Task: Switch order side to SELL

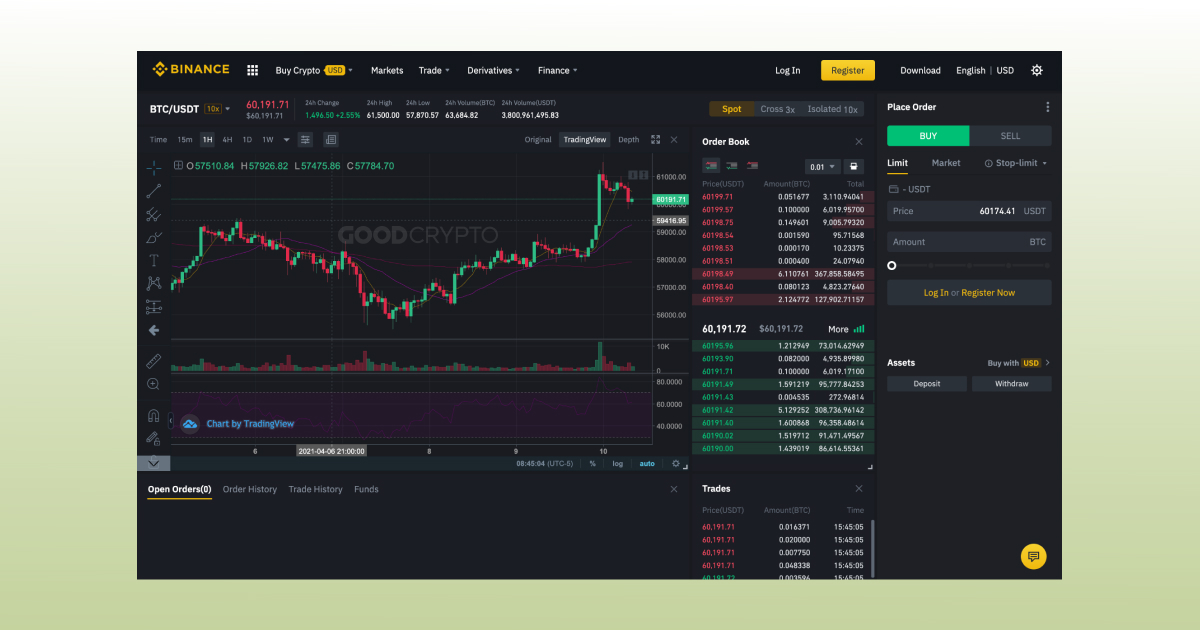Action: point(1010,136)
